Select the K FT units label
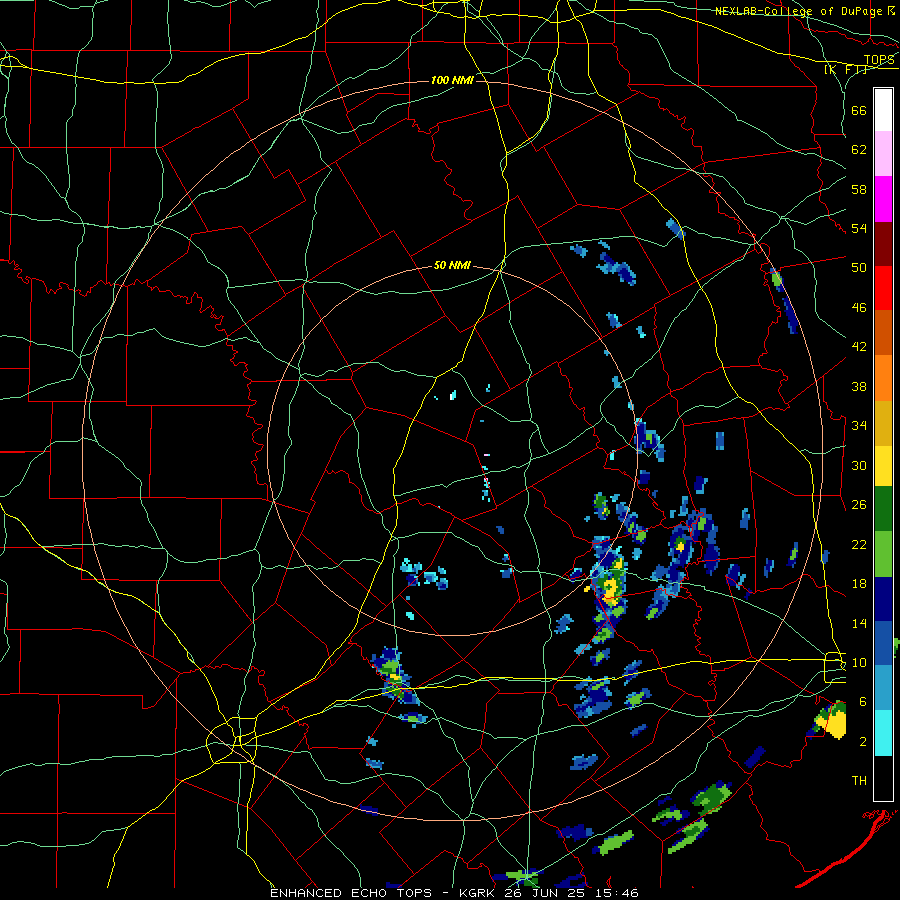 pos(845,69)
